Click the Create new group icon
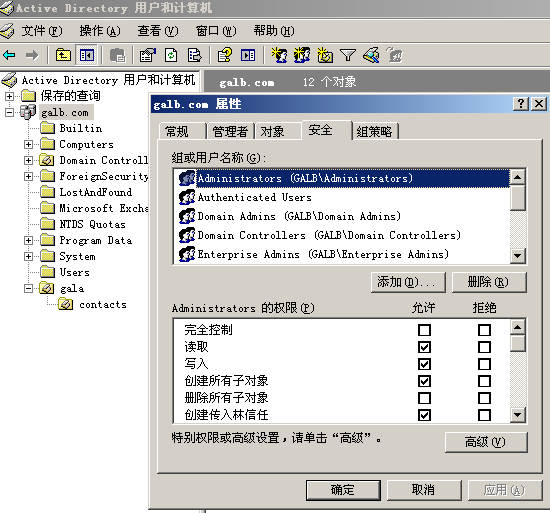 (x=302, y=55)
